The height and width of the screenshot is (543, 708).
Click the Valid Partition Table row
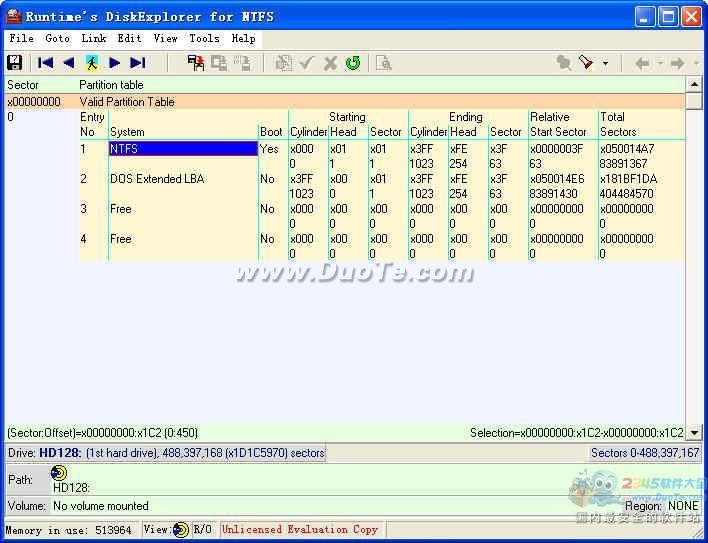click(345, 102)
